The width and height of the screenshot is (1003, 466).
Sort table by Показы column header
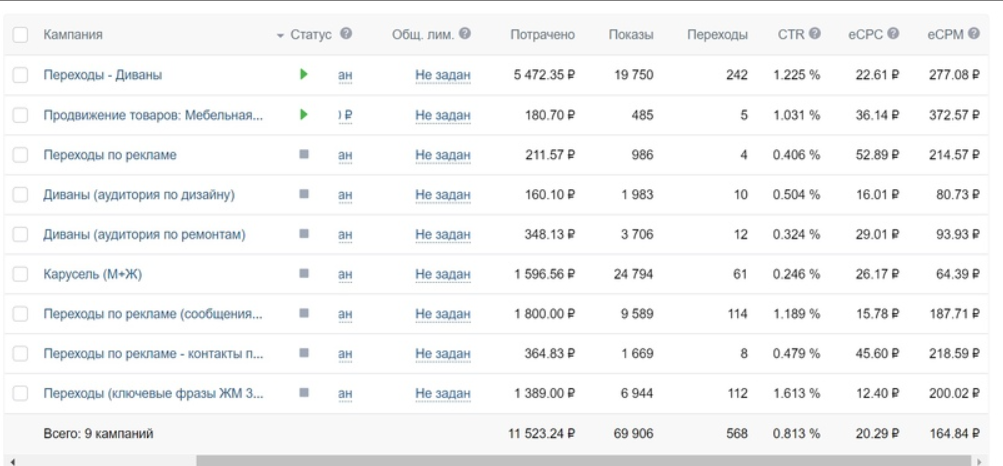tap(631, 35)
